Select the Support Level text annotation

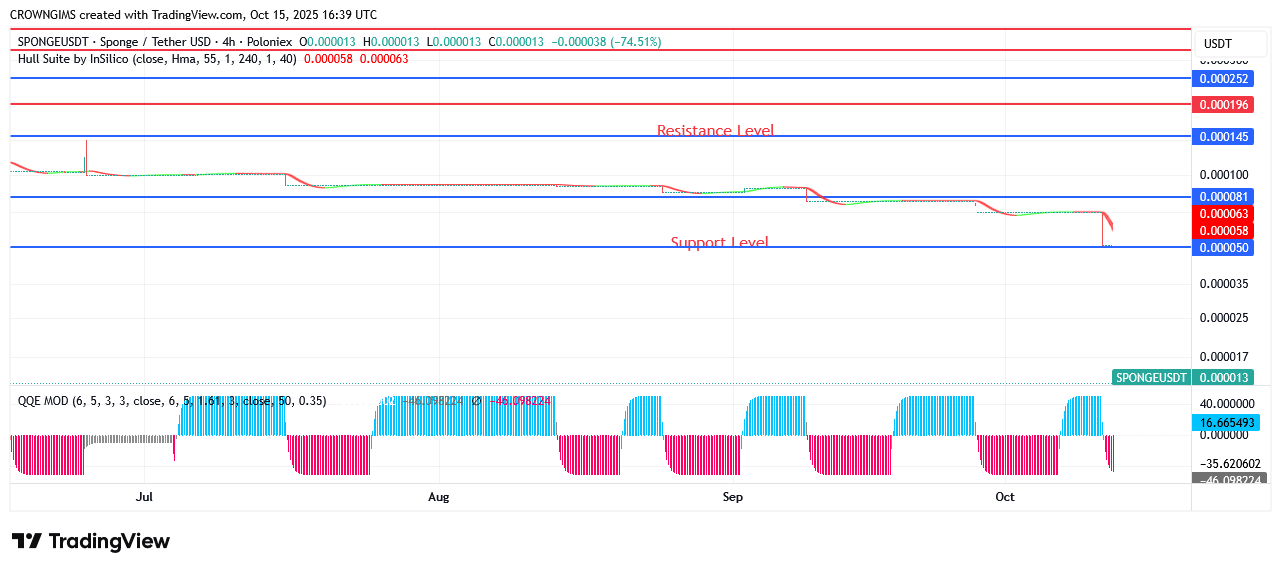tap(719, 242)
